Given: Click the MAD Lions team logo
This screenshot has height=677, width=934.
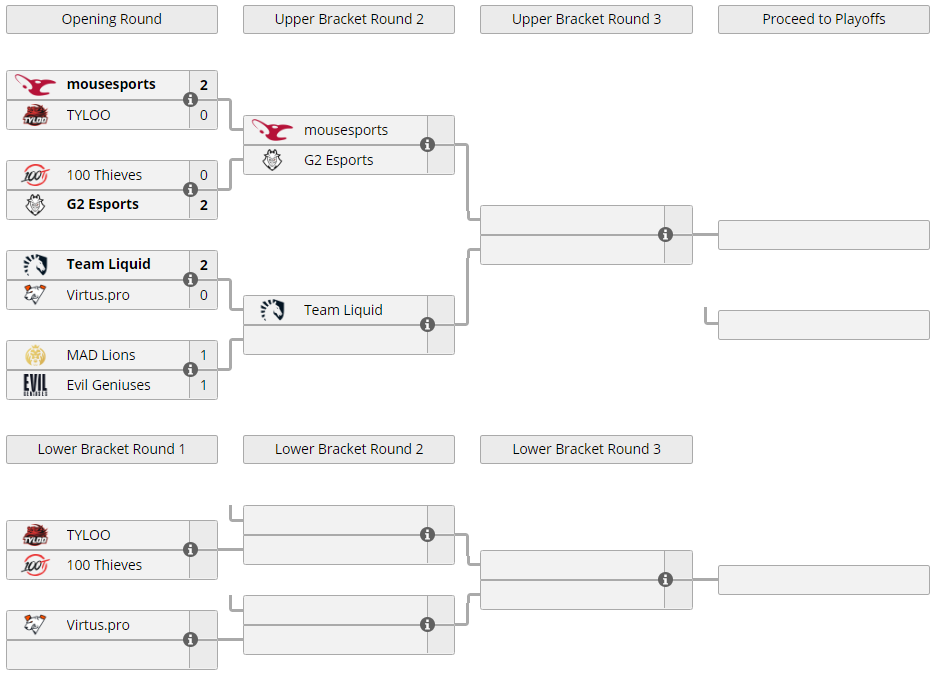Looking at the screenshot, I should tap(35, 355).
